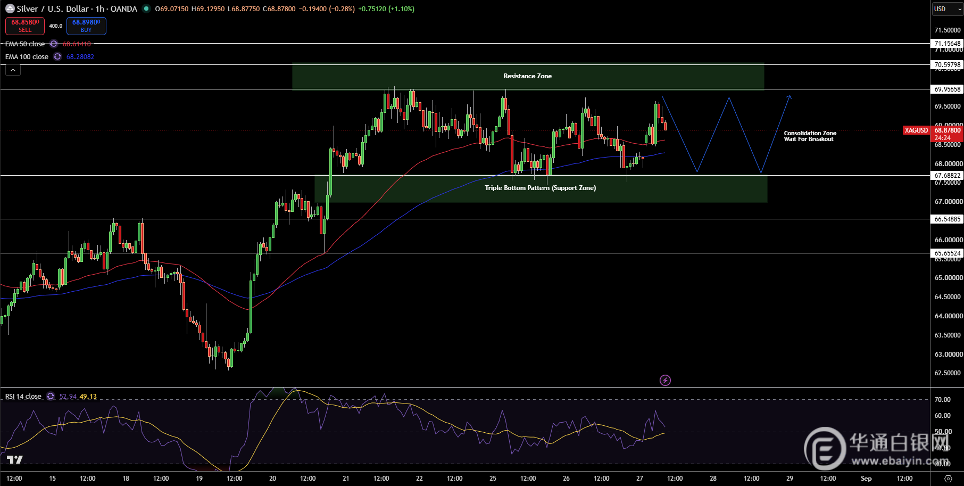The width and height of the screenshot is (964, 486).
Task: Click the 29 date label on time axis
Action: [x=789, y=478]
